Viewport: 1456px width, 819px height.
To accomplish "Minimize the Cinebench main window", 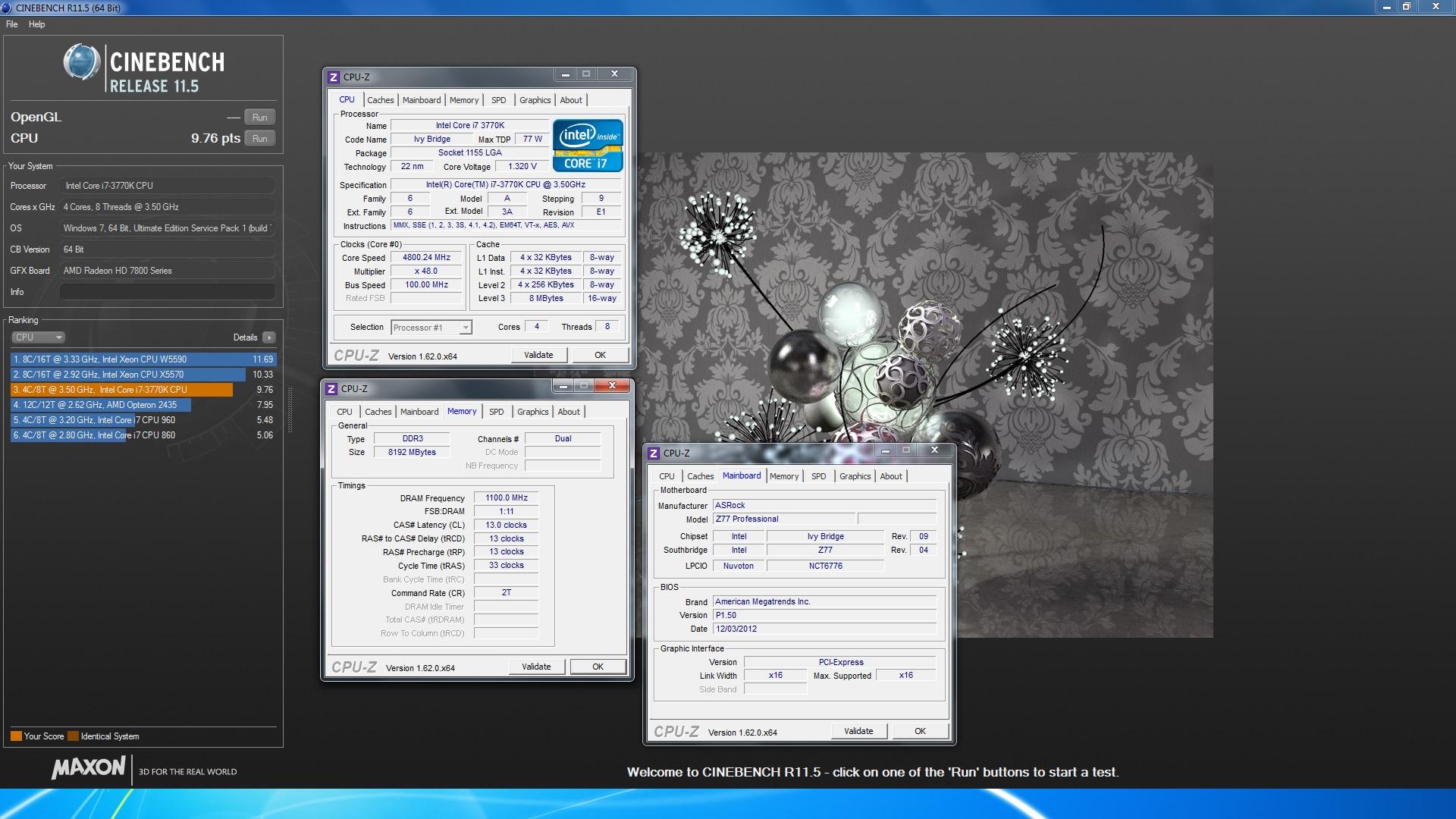I will pyautogui.click(x=1386, y=6).
